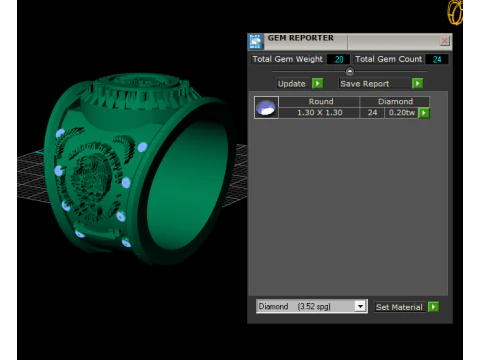Open the Diamond (3.52 spg) material dropdown
This screenshot has width=480, height=360.
[x=360, y=306]
